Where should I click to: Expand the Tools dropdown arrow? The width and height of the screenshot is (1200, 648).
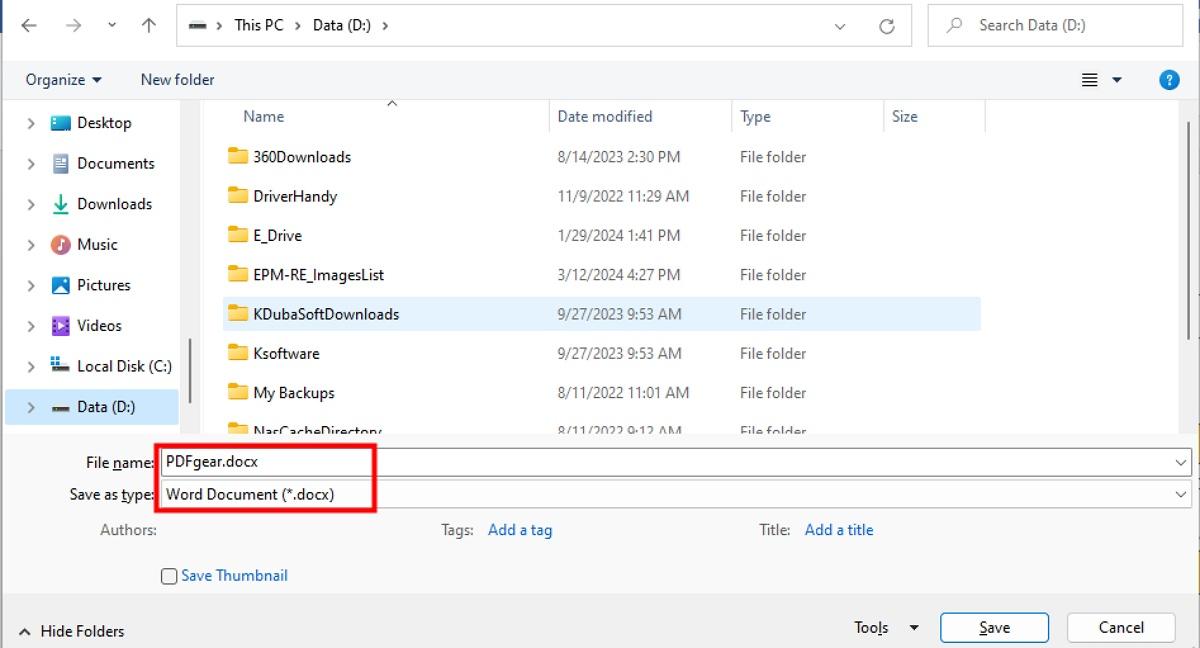pos(912,627)
